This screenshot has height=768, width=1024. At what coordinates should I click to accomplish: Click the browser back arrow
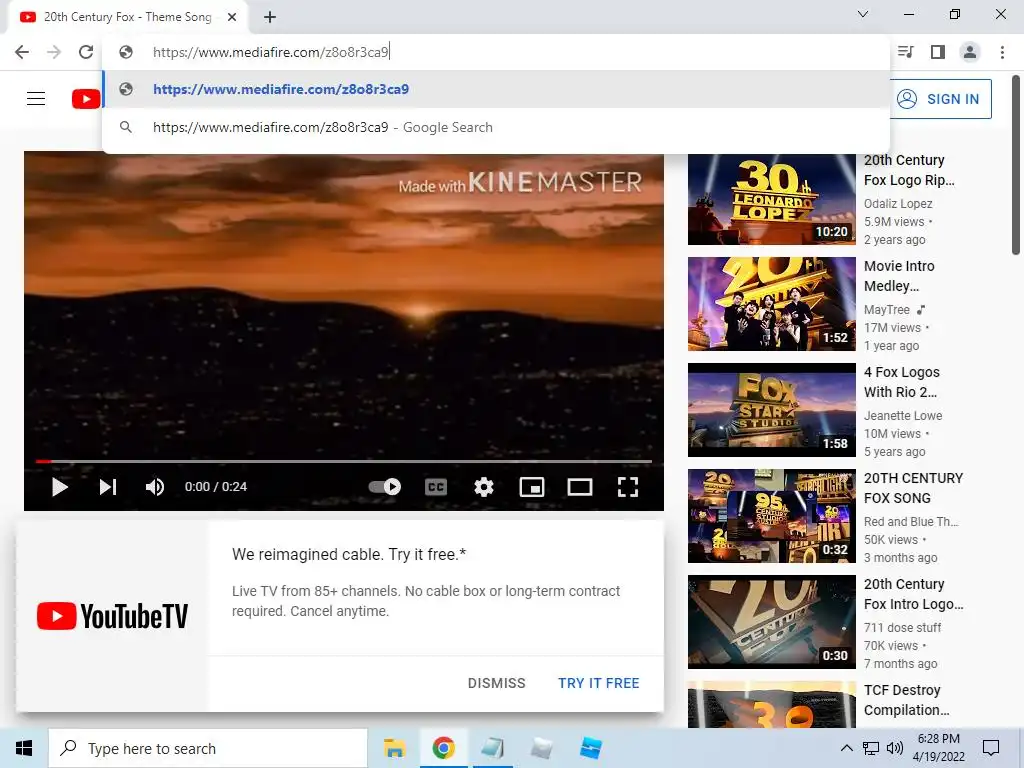pyautogui.click(x=22, y=52)
